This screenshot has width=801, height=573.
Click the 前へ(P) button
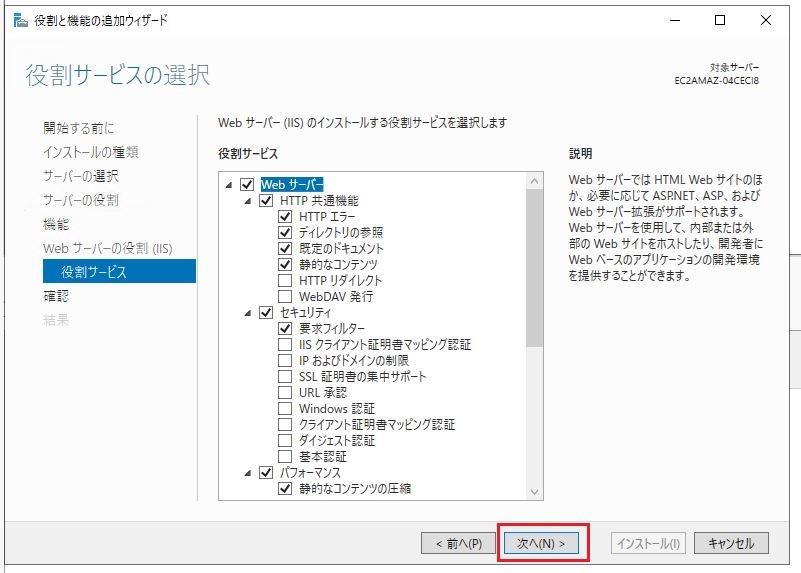pos(459,543)
